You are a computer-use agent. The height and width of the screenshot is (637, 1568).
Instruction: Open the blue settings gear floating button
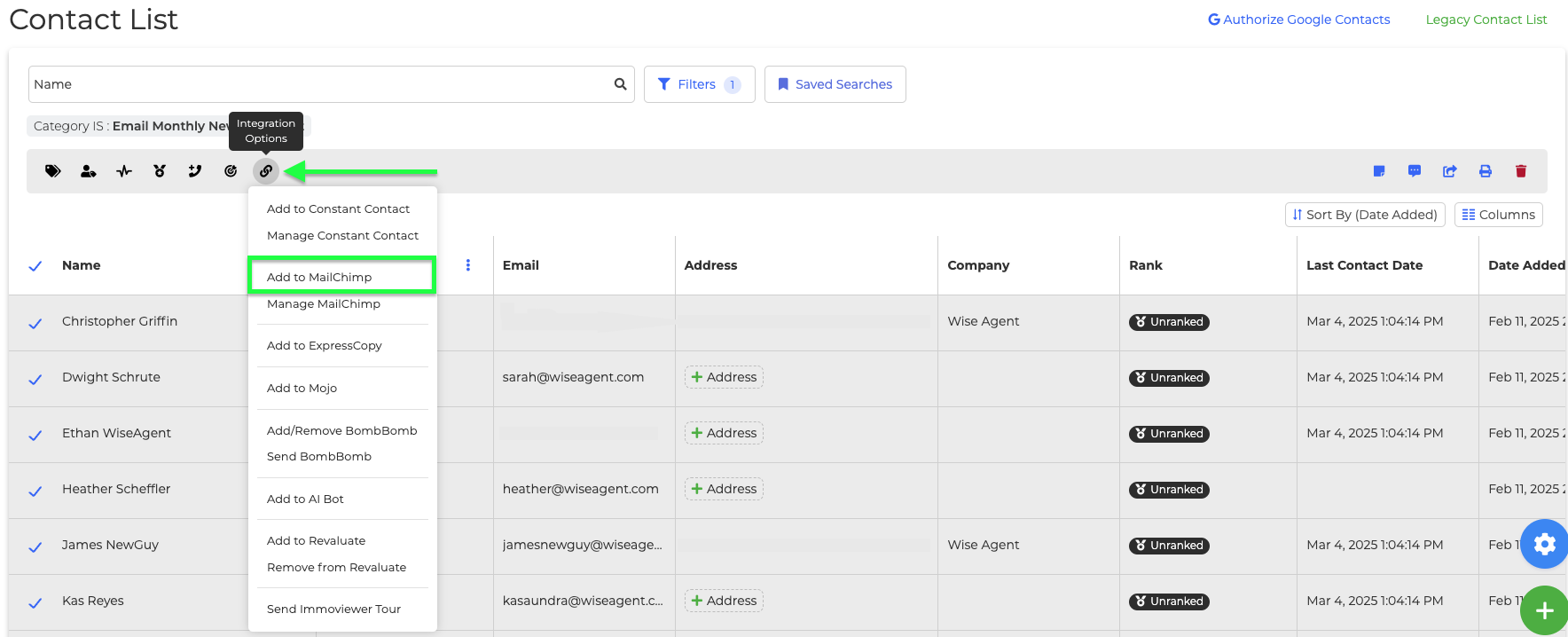[1545, 544]
